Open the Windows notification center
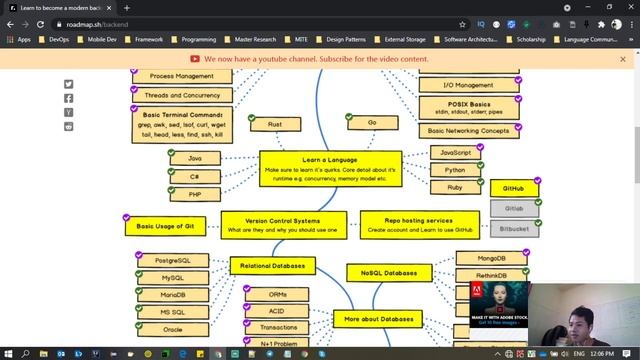The image size is (640, 360). pyautogui.click(x=627, y=353)
